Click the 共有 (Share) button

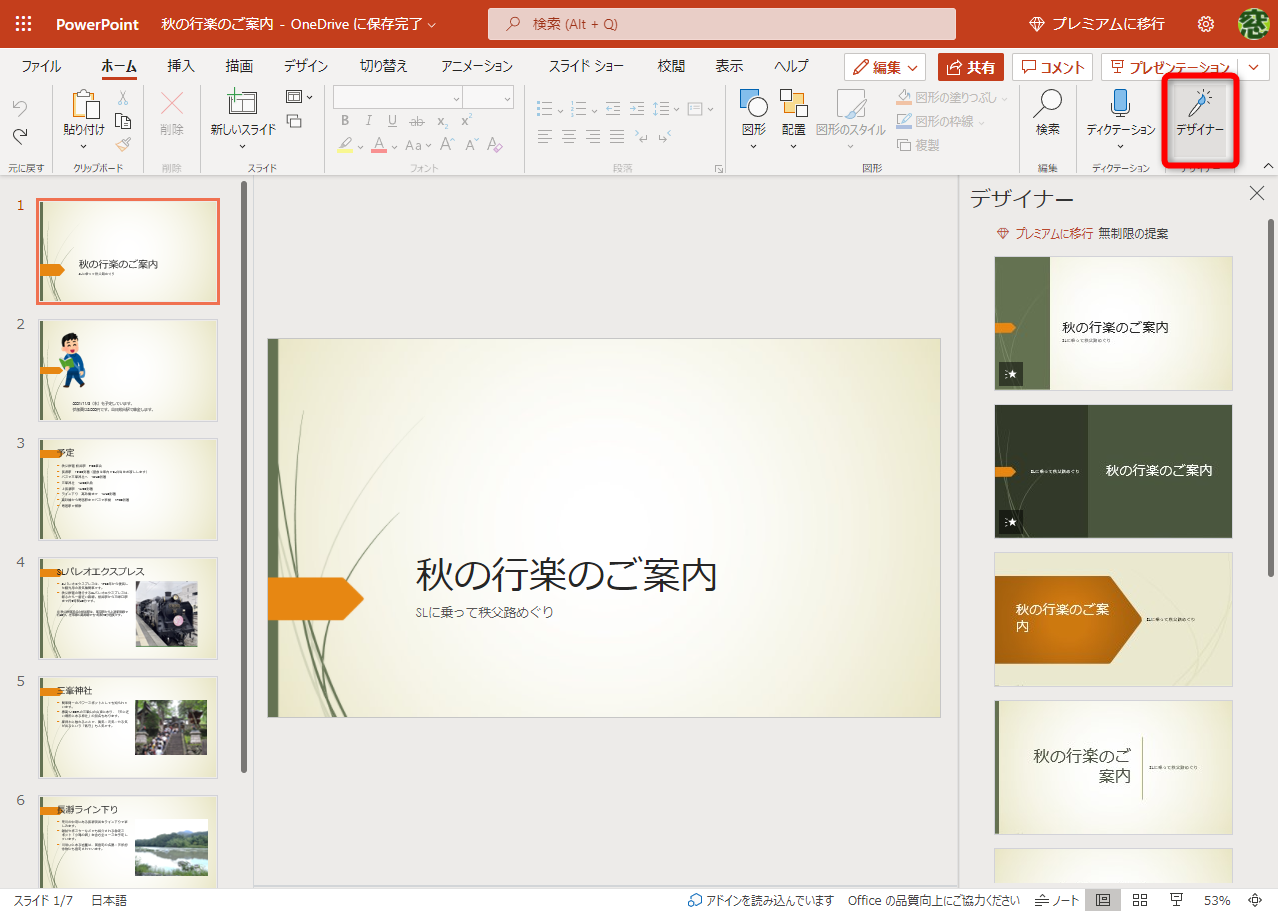(x=969, y=67)
